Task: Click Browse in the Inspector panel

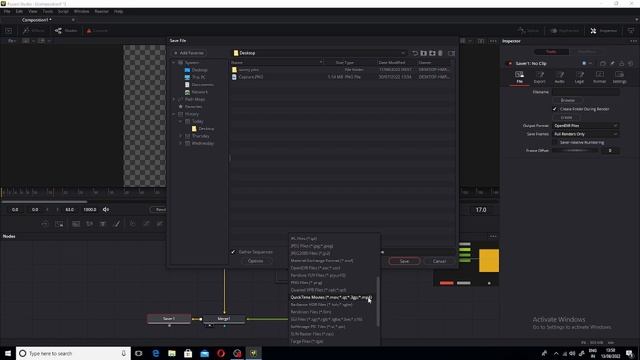Action: [x=567, y=100]
